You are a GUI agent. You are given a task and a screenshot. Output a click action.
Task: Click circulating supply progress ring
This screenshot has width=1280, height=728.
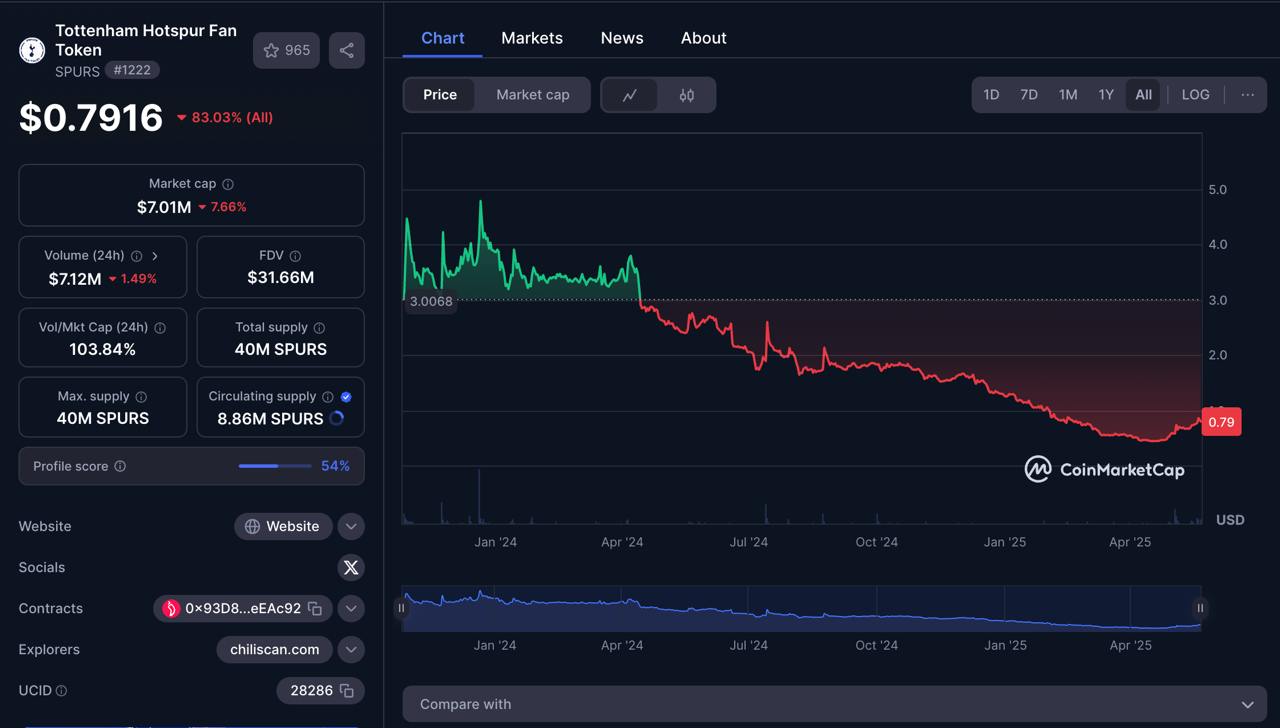click(337, 419)
